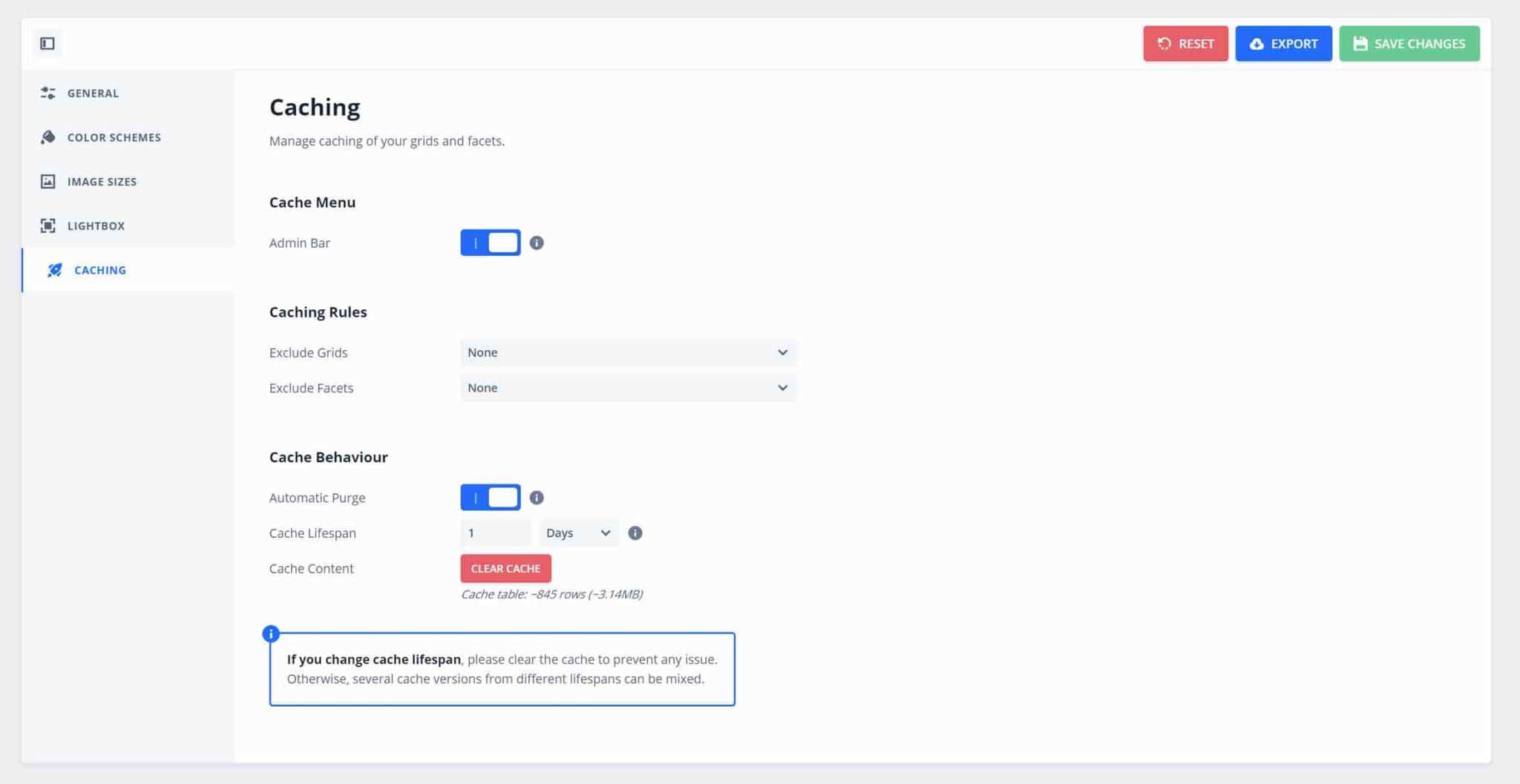Click the "Manage caching of your grids" description

[387, 141]
